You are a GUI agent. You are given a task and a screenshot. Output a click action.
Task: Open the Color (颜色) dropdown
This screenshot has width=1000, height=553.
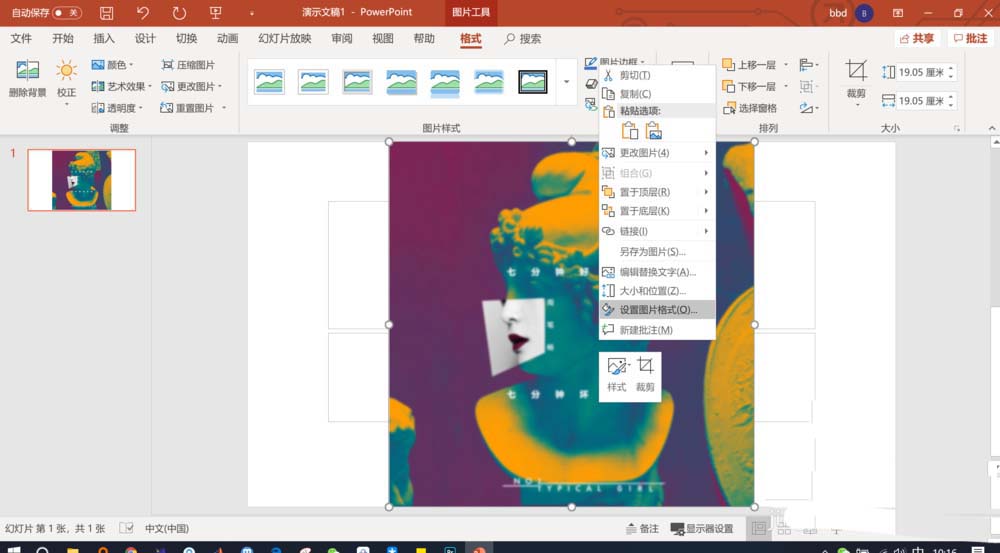(113, 65)
